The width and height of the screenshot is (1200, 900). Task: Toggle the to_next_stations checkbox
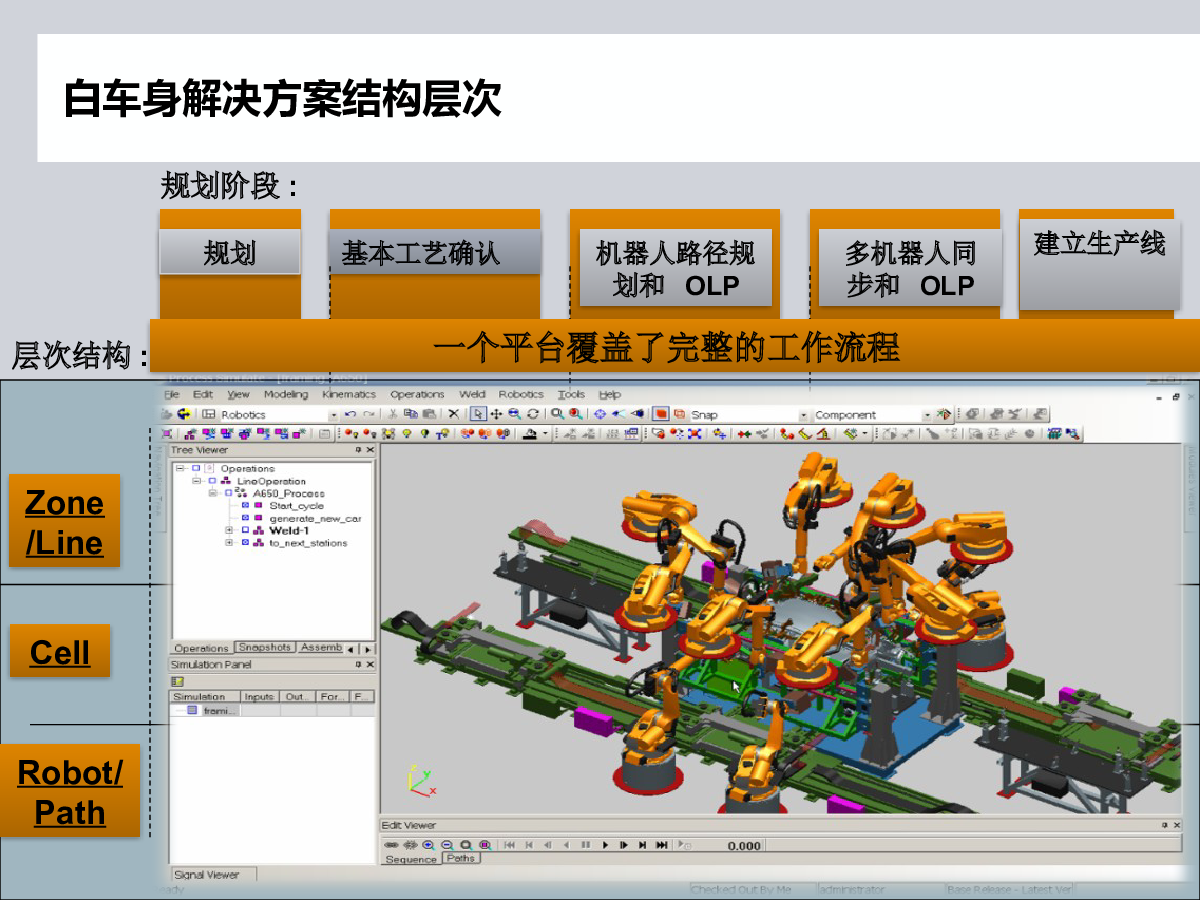point(245,543)
